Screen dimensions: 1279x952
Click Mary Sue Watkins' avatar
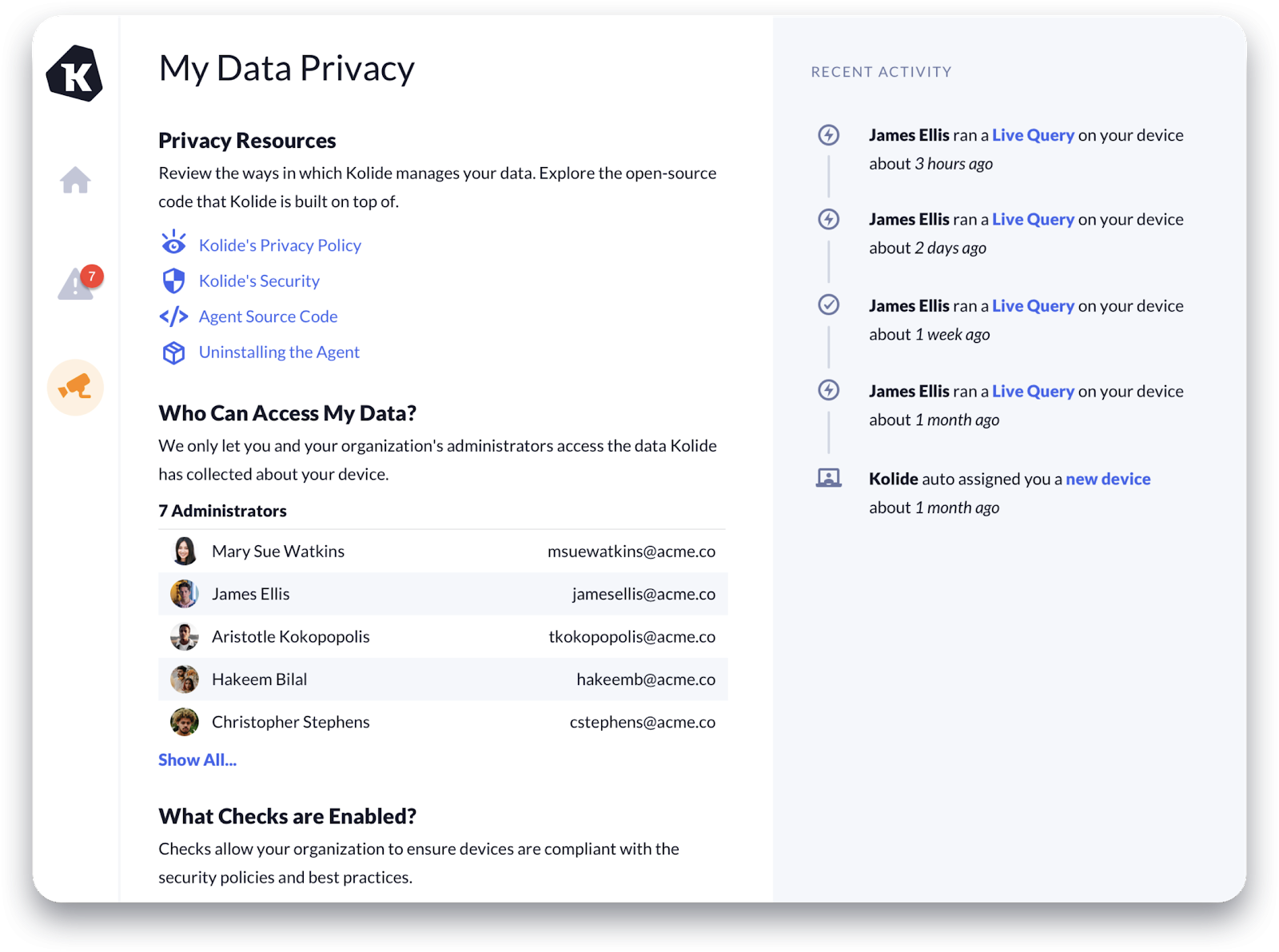click(x=185, y=551)
